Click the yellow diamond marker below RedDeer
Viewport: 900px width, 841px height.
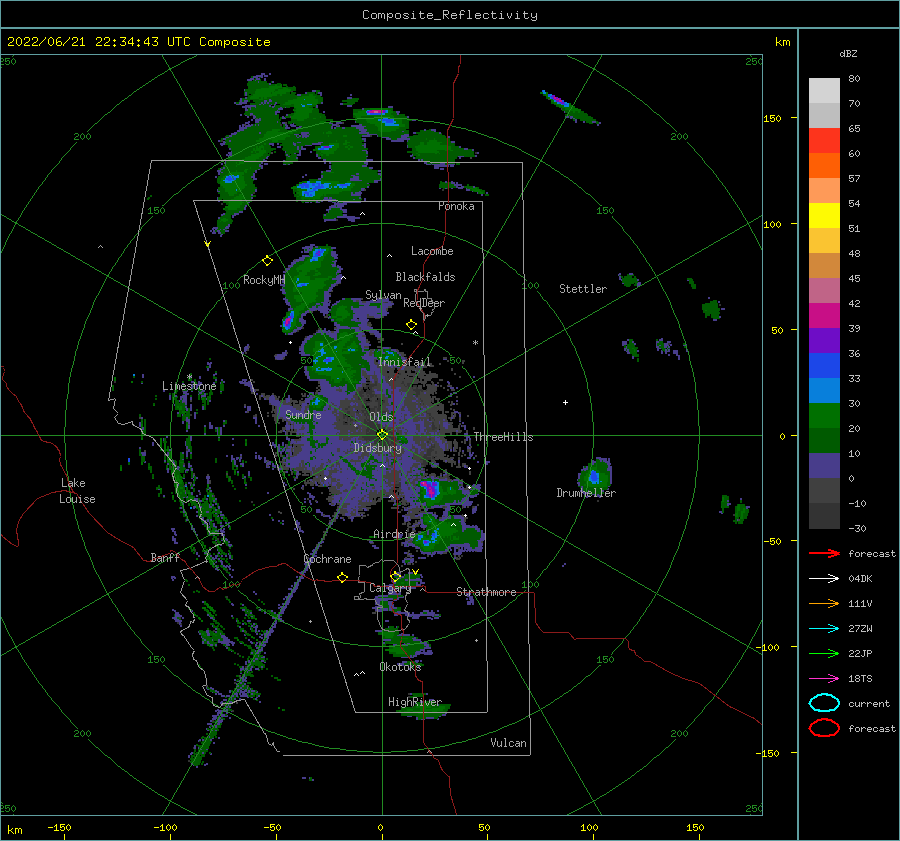click(412, 325)
